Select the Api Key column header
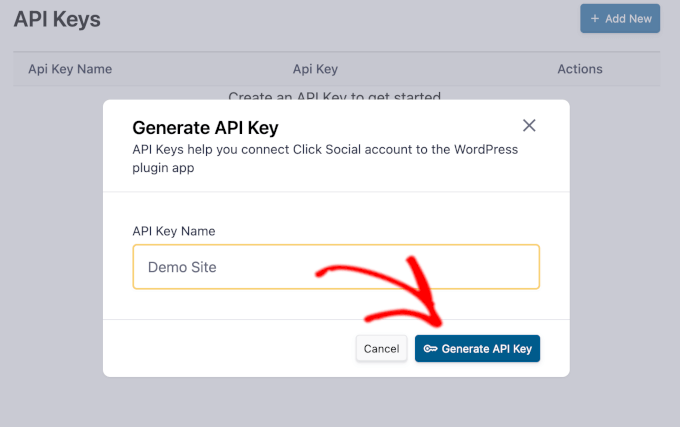Image resolution: width=680 pixels, height=427 pixels. tap(315, 69)
